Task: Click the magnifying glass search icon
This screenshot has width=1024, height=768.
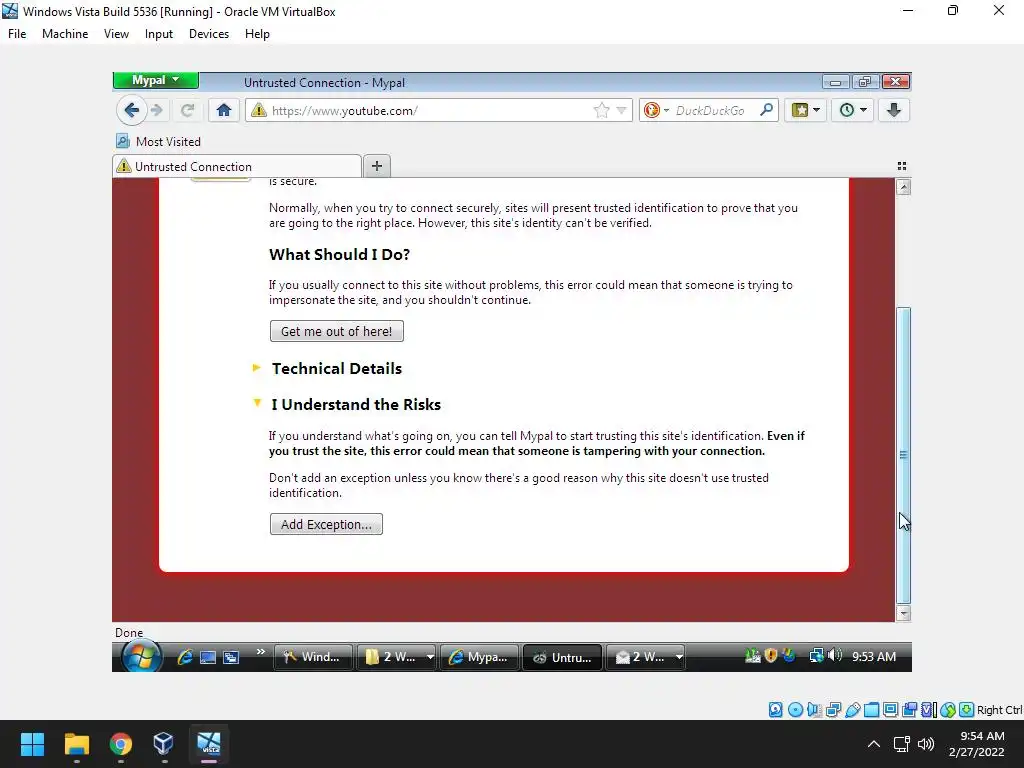Action: click(767, 110)
